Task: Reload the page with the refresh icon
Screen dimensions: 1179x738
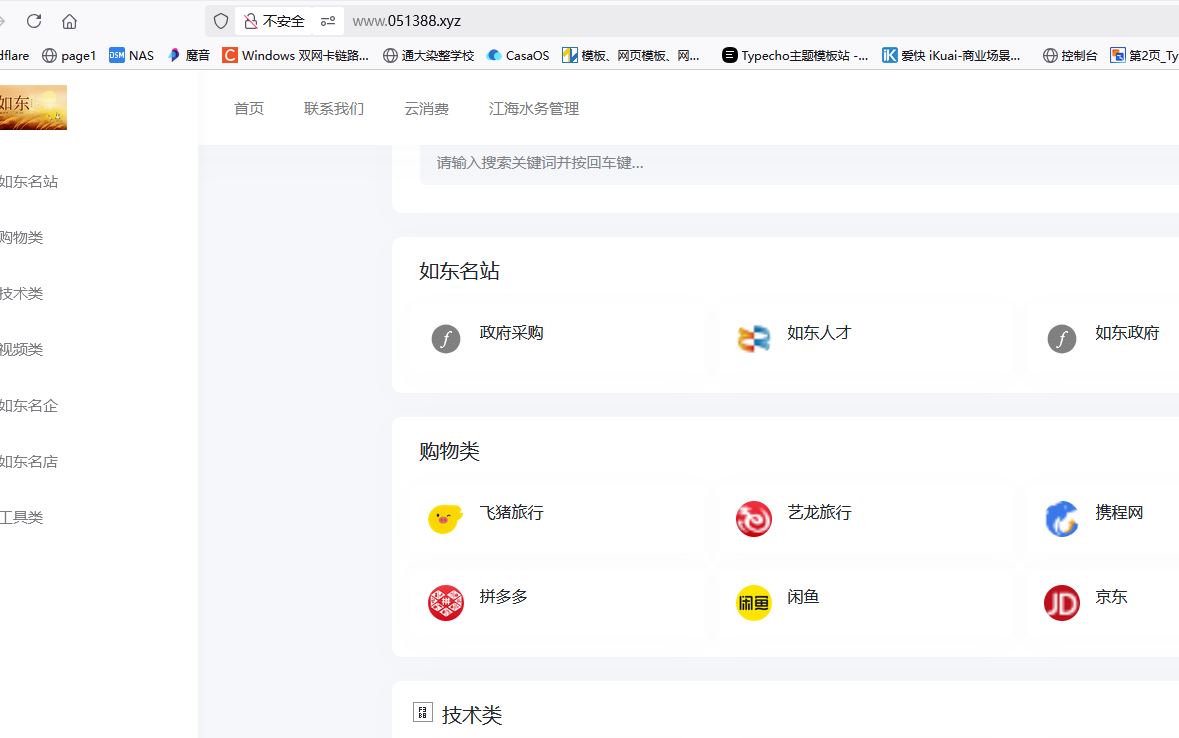Action: 34,21
